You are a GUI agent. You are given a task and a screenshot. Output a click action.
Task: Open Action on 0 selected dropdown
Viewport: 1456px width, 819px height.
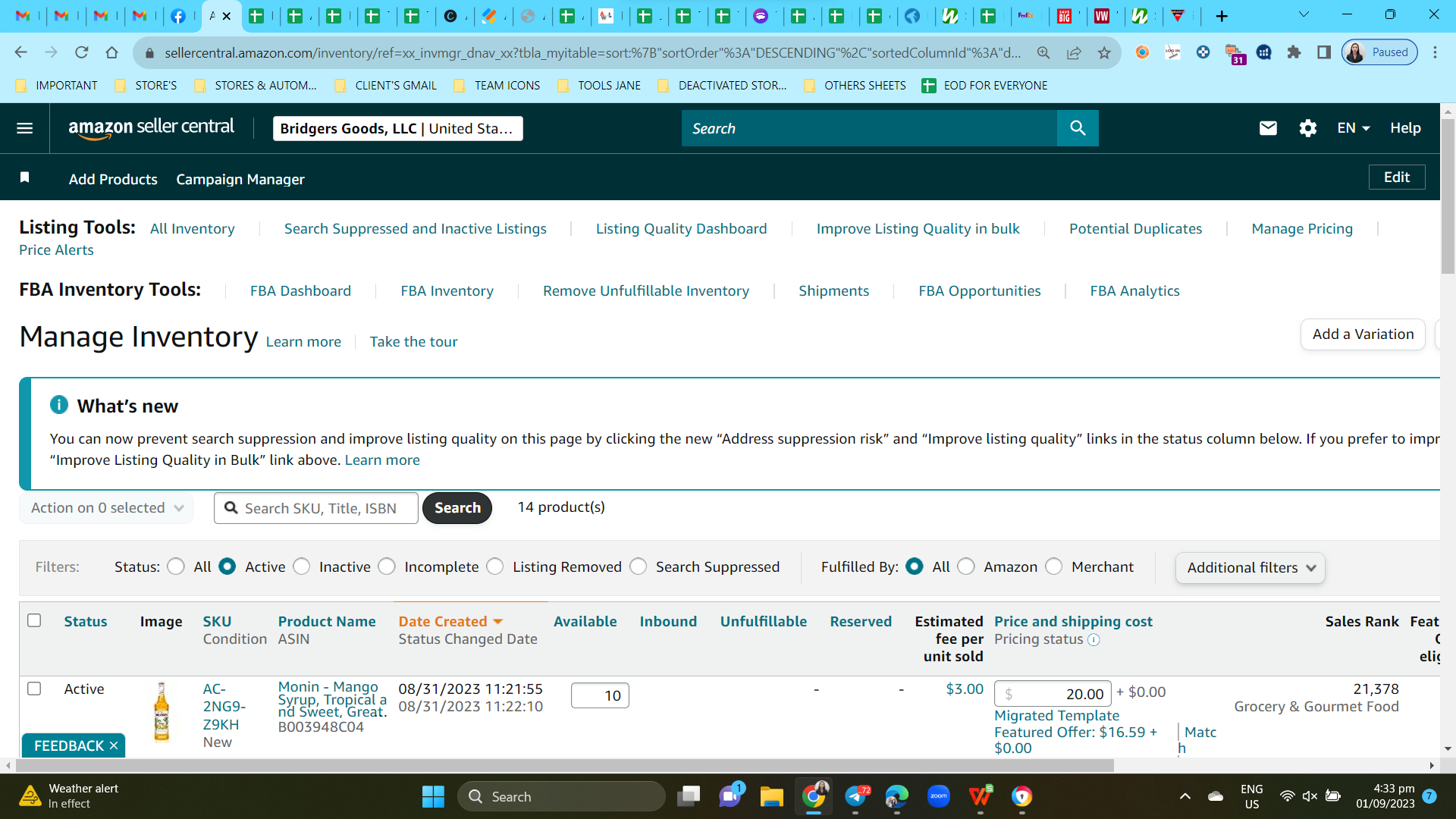(106, 508)
